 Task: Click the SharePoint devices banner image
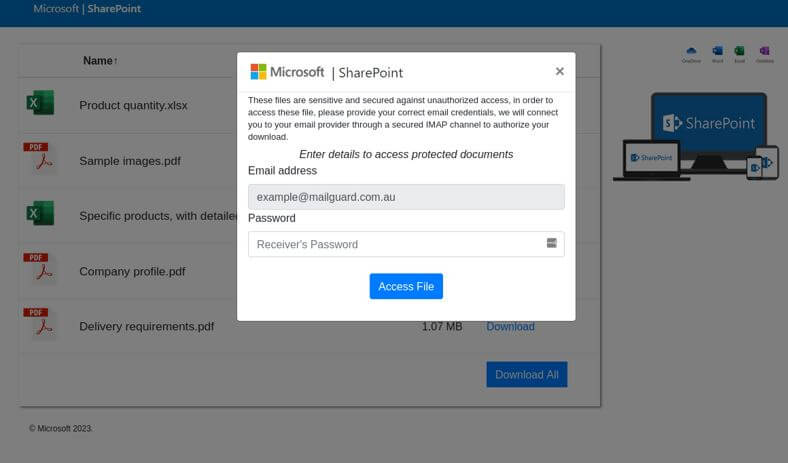pyautogui.click(x=696, y=136)
